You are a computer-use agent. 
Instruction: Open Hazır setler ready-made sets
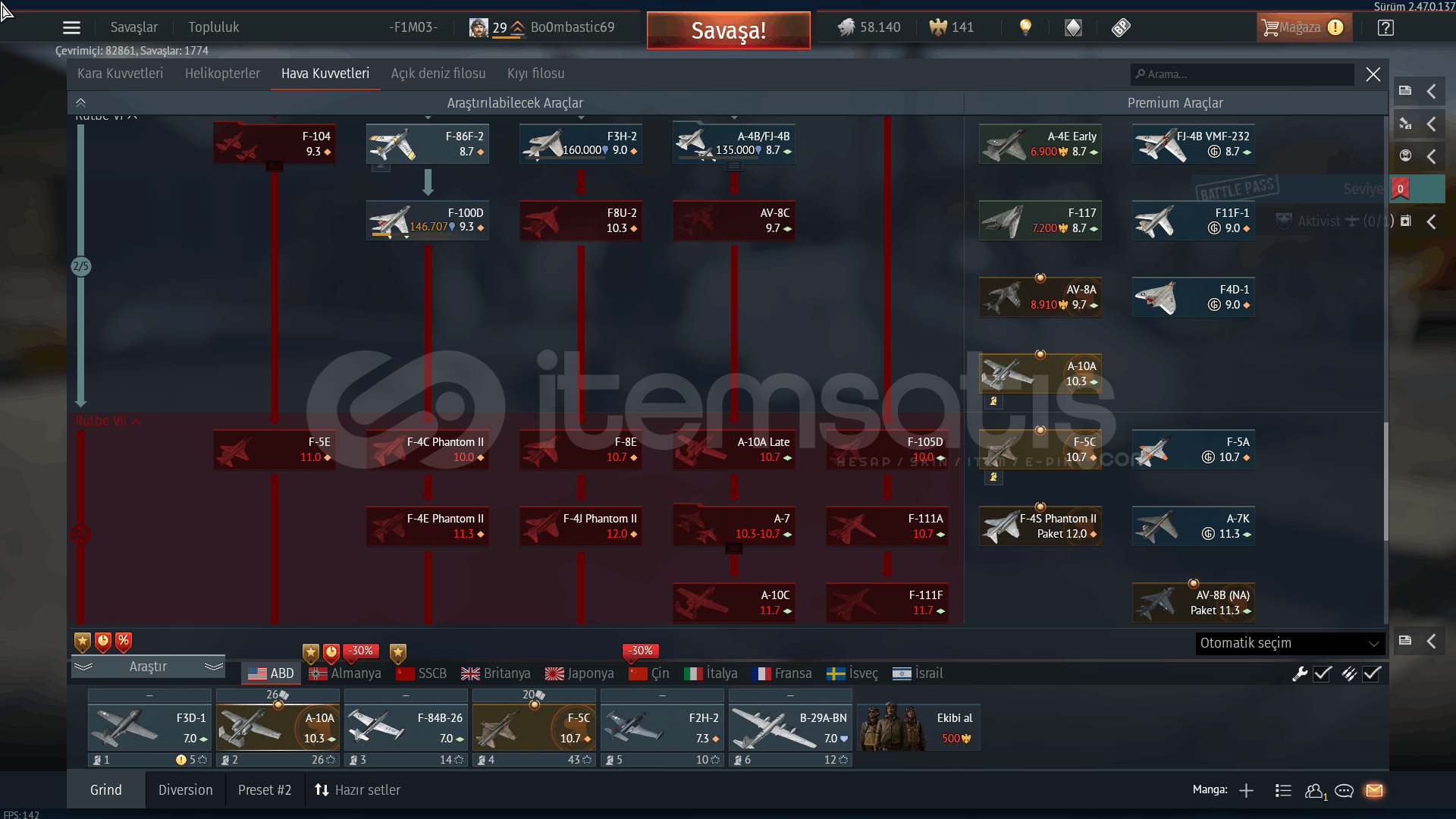tap(358, 790)
